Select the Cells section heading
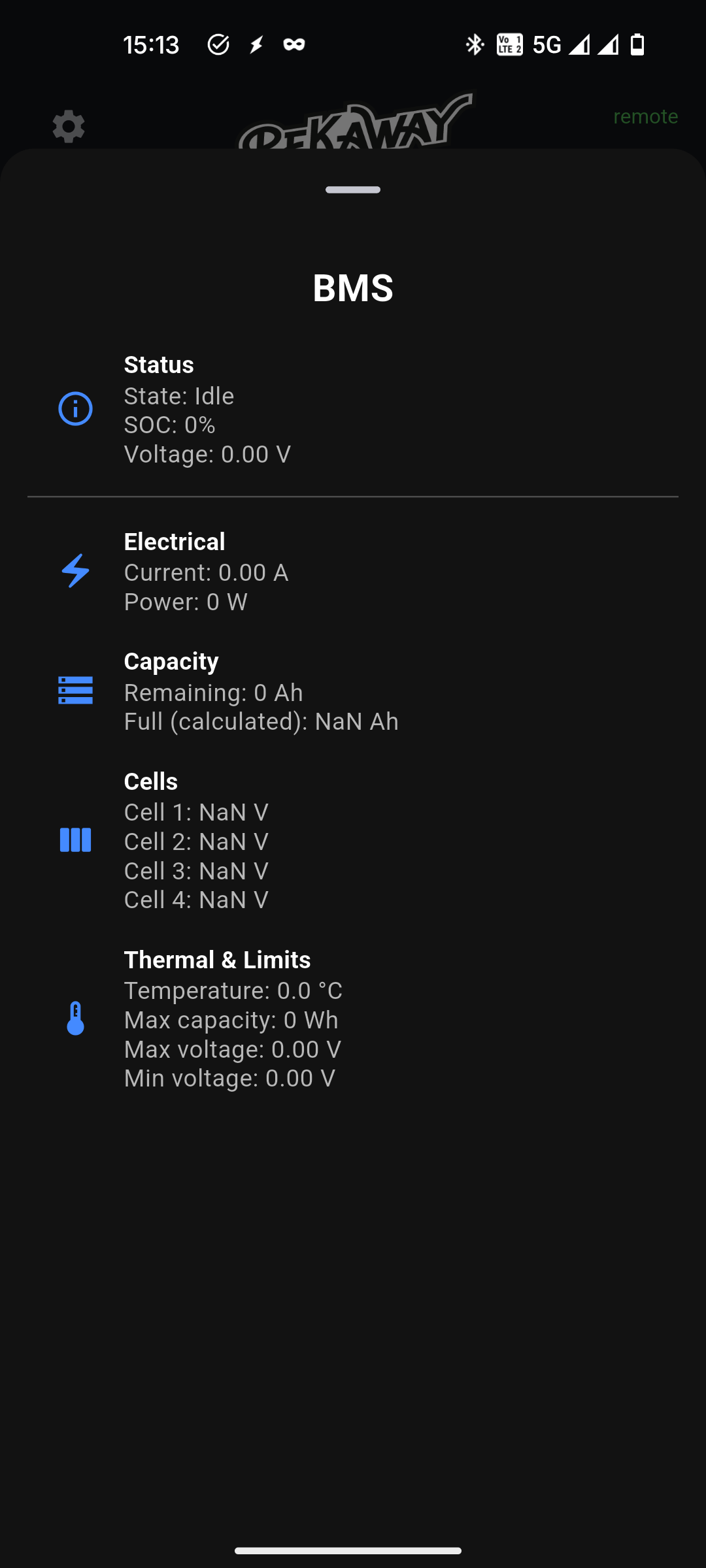The width and height of the screenshot is (706, 1568). (x=151, y=781)
